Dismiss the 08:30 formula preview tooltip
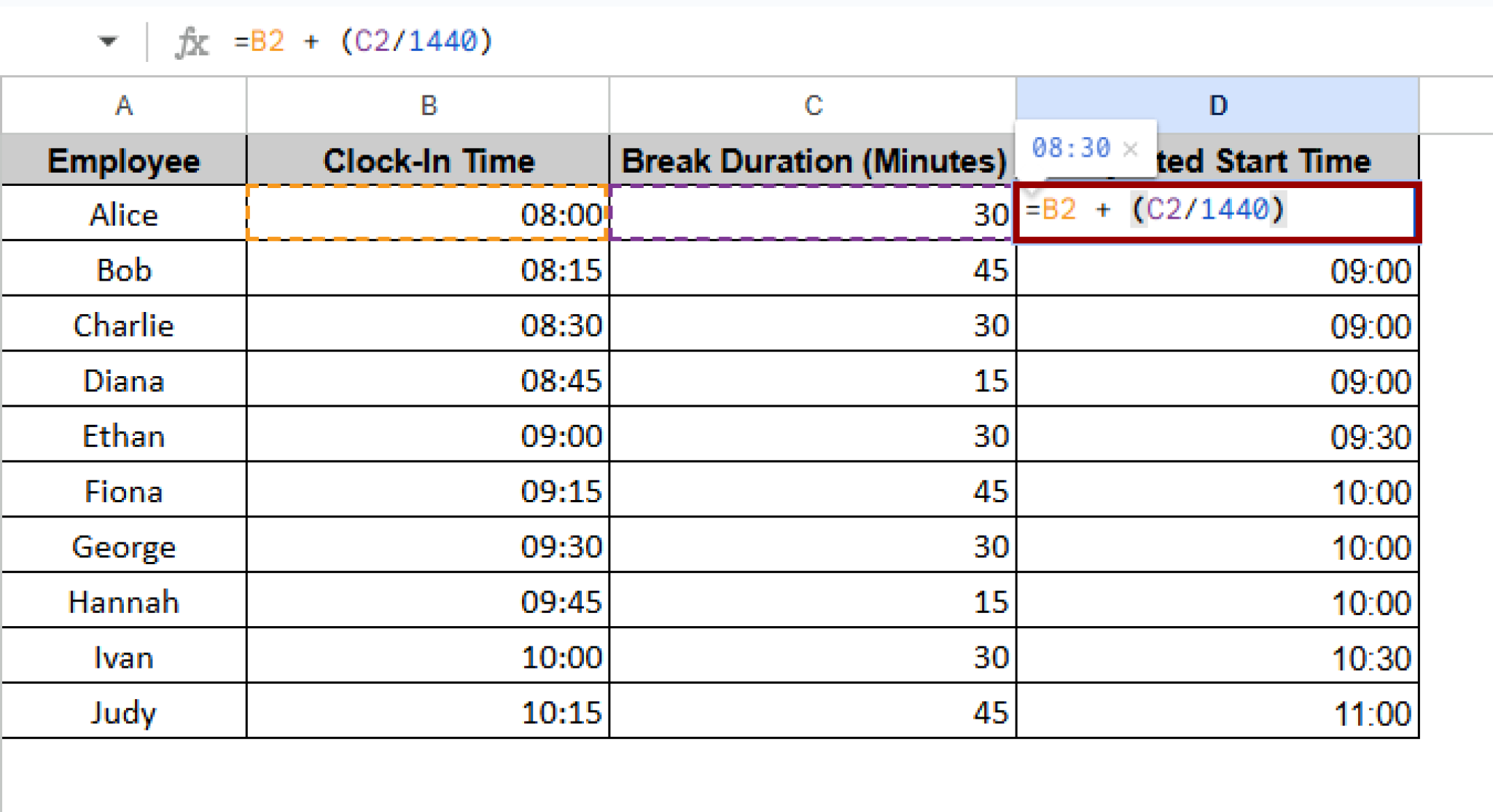The image size is (1493, 812). pyautogui.click(x=1130, y=149)
